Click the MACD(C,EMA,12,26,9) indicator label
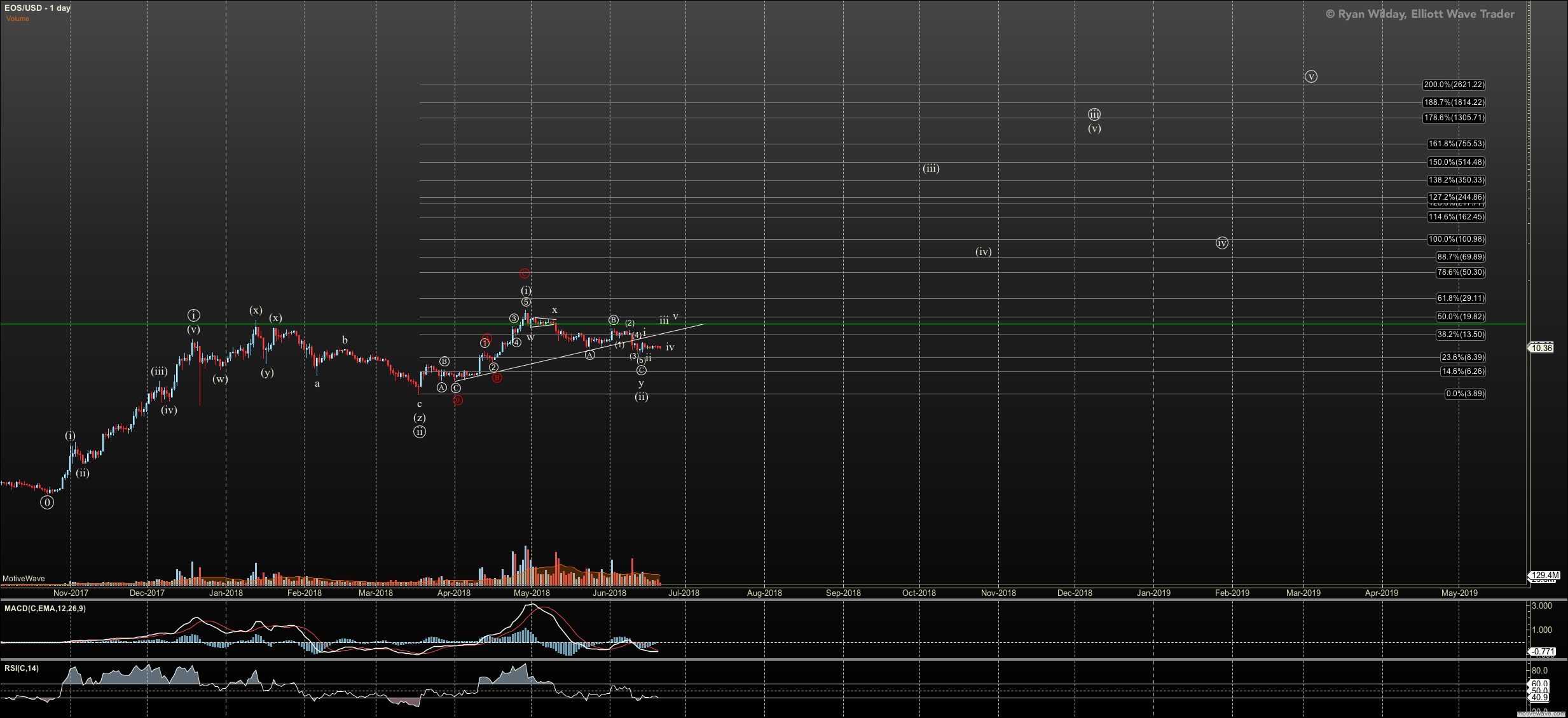Image resolution: width=1568 pixels, height=718 pixels. click(45, 609)
